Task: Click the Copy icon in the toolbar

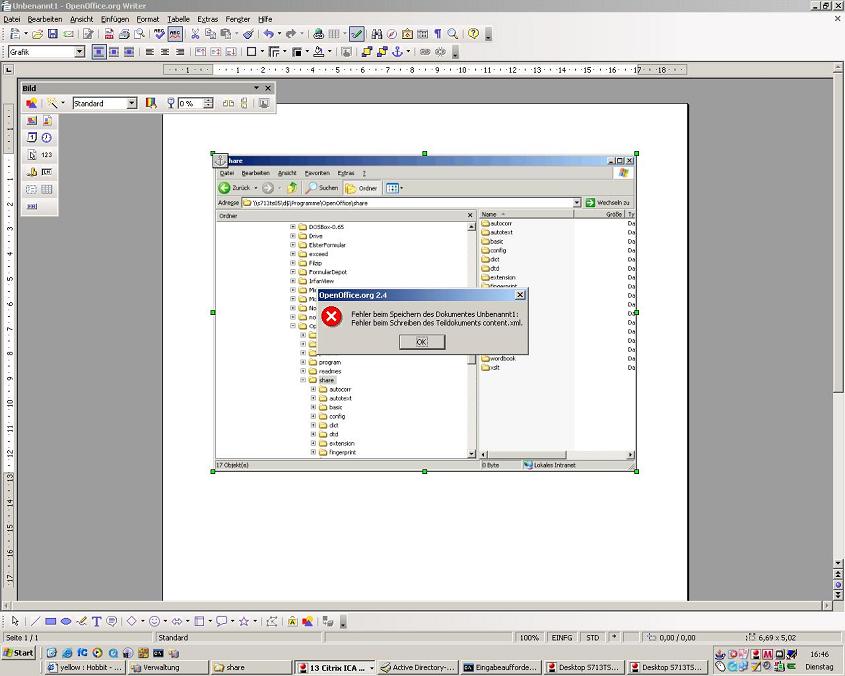Action: (x=210, y=34)
